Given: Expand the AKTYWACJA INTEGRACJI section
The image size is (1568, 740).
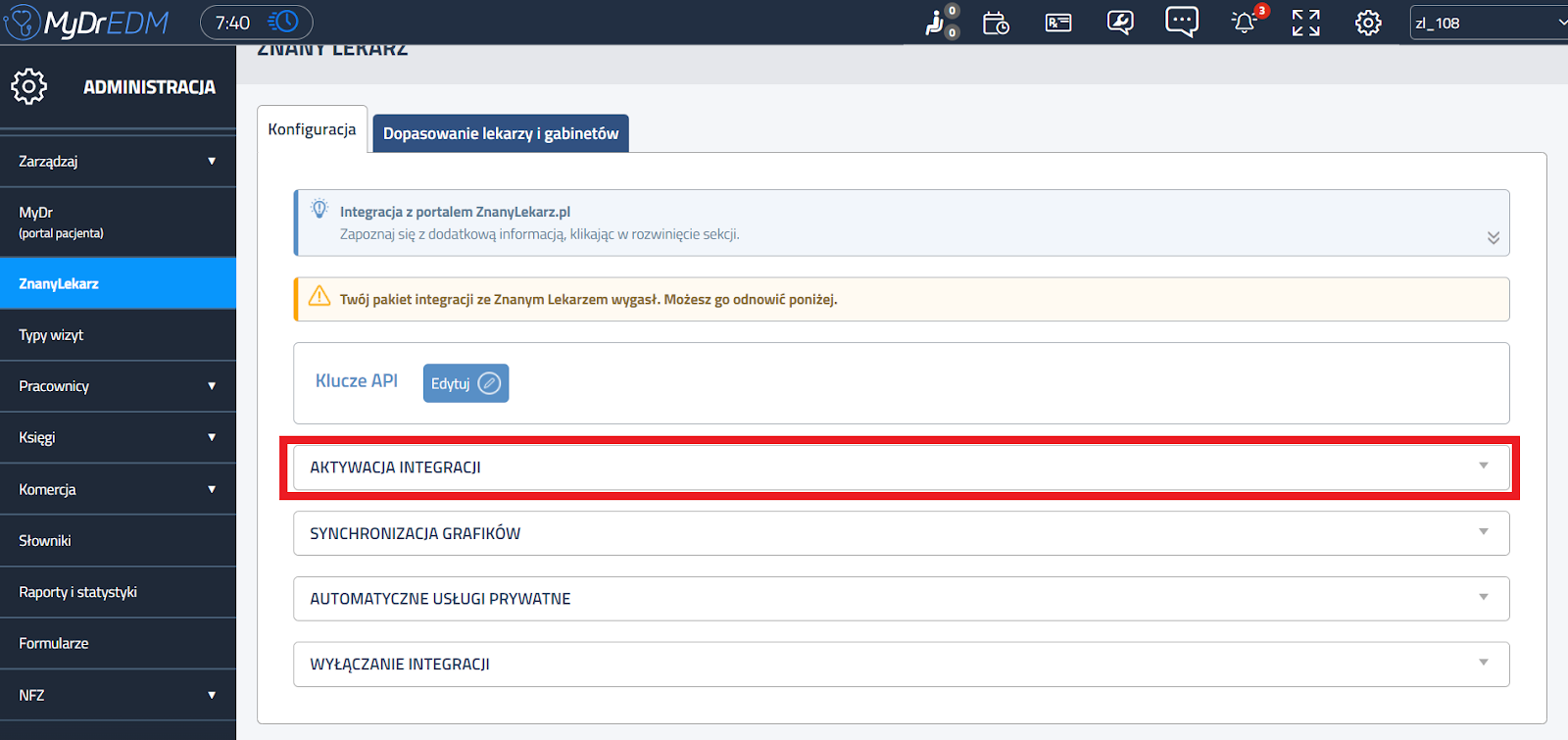Looking at the screenshot, I should [x=901, y=468].
